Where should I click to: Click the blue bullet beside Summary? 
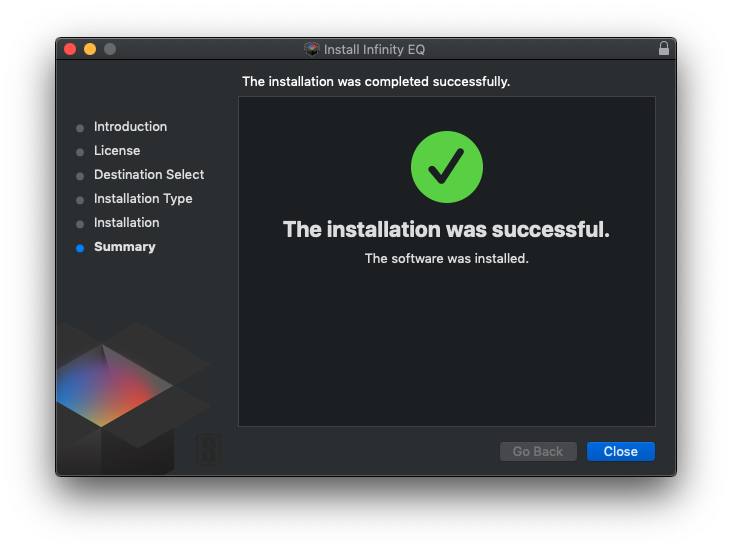pyautogui.click(x=80, y=248)
